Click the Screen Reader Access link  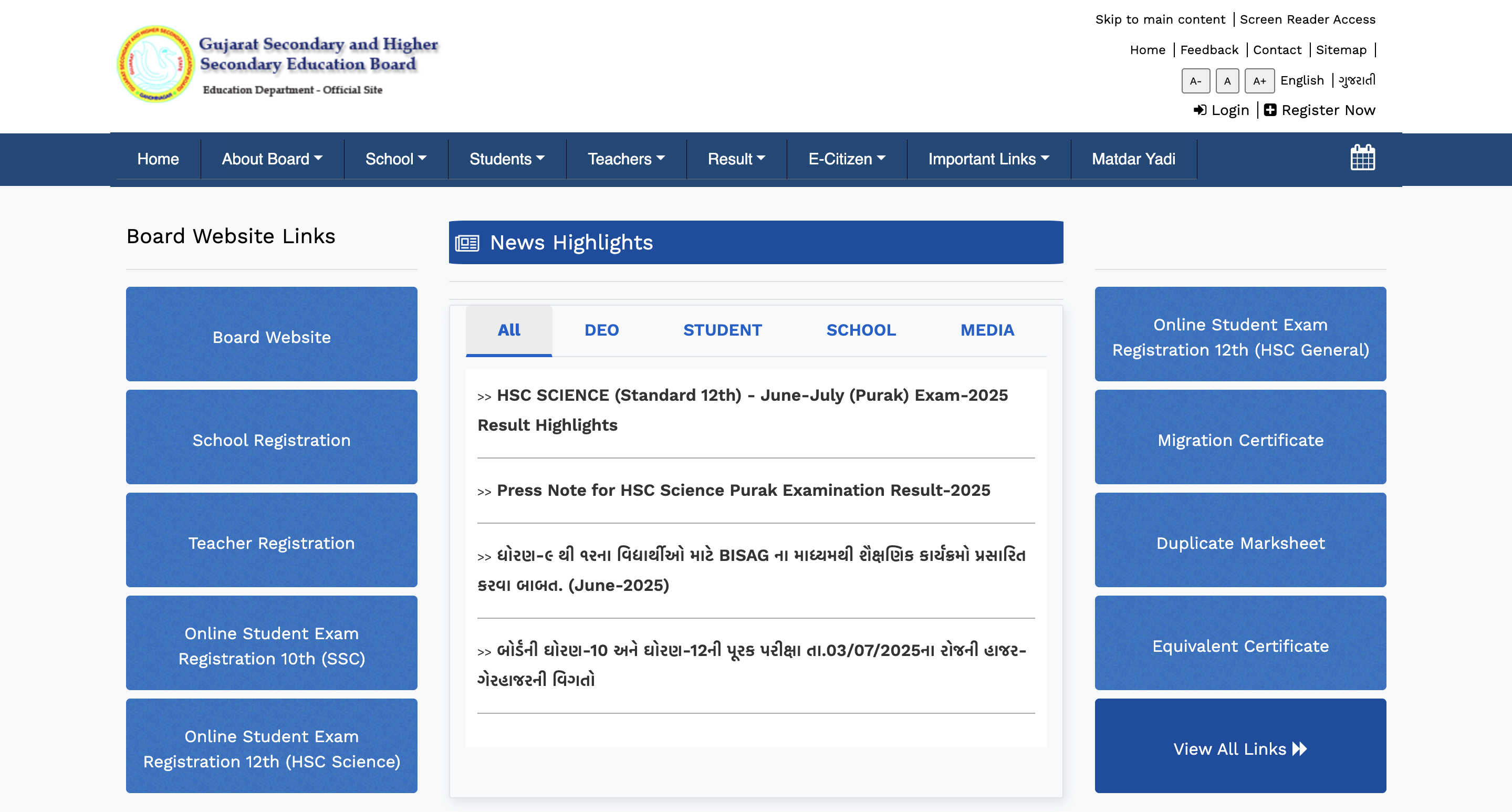coord(1308,19)
